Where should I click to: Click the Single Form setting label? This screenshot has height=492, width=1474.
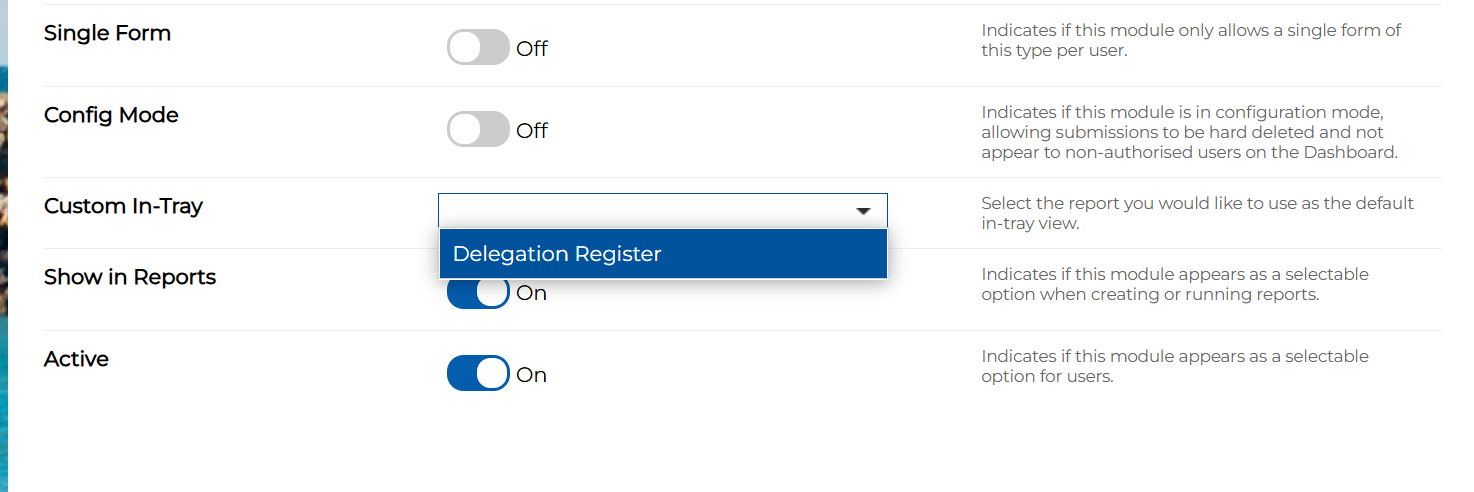click(107, 33)
